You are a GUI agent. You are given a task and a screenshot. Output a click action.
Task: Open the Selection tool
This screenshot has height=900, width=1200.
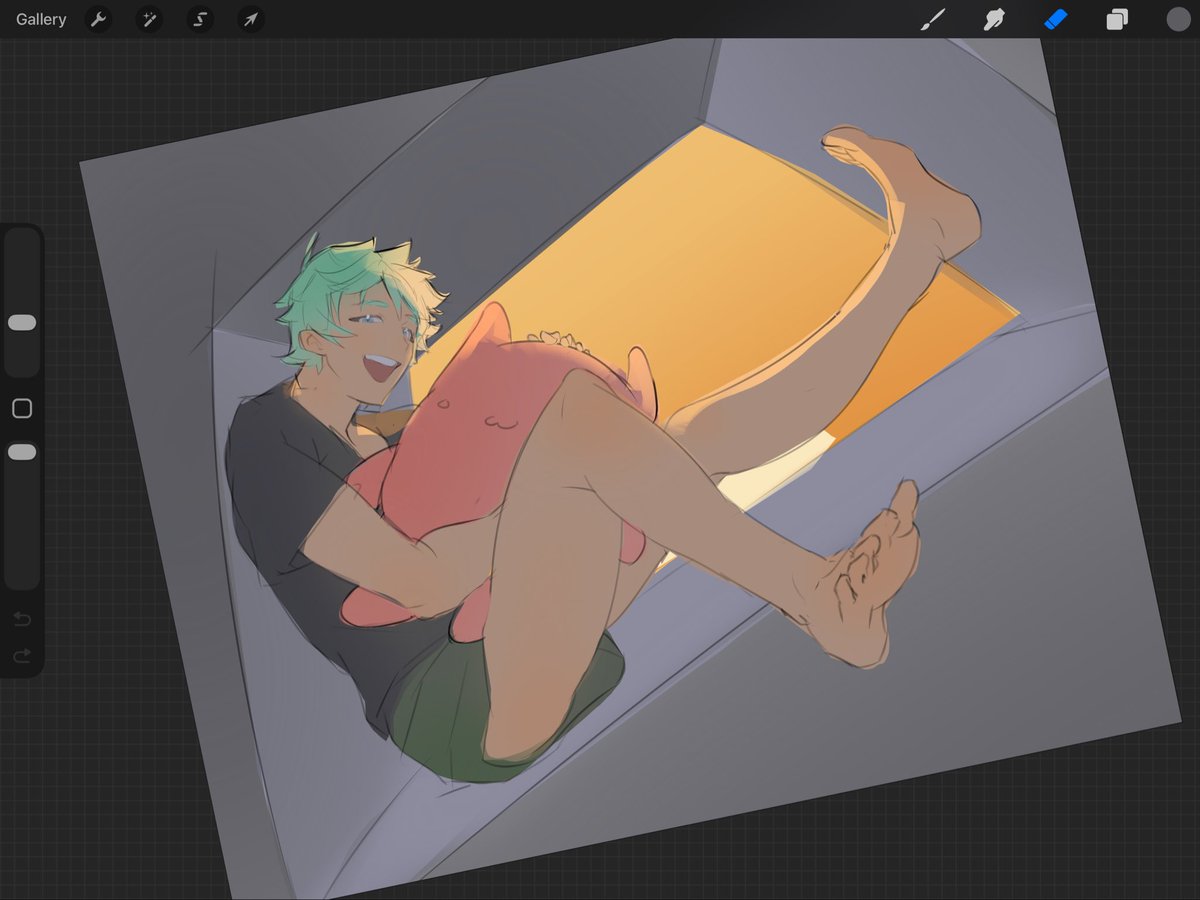(x=200, y=19)
